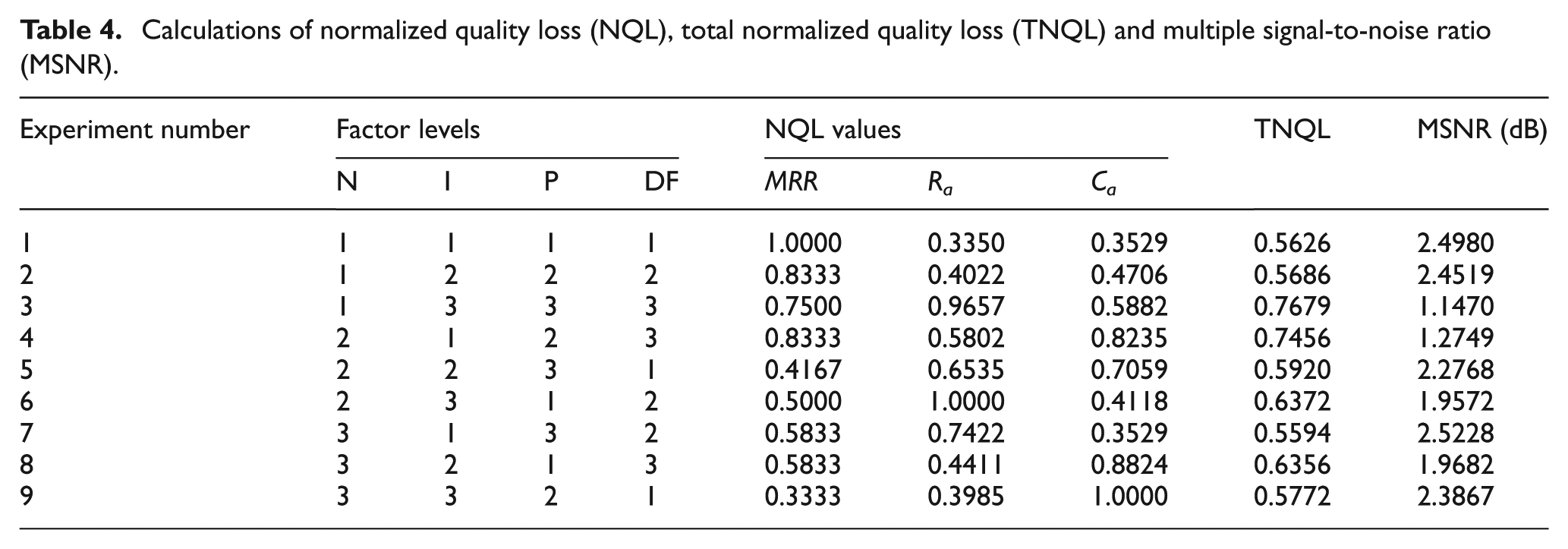
Task: Select the MRR value 0.3333 in the last row
Action: [x=803, y=496]
